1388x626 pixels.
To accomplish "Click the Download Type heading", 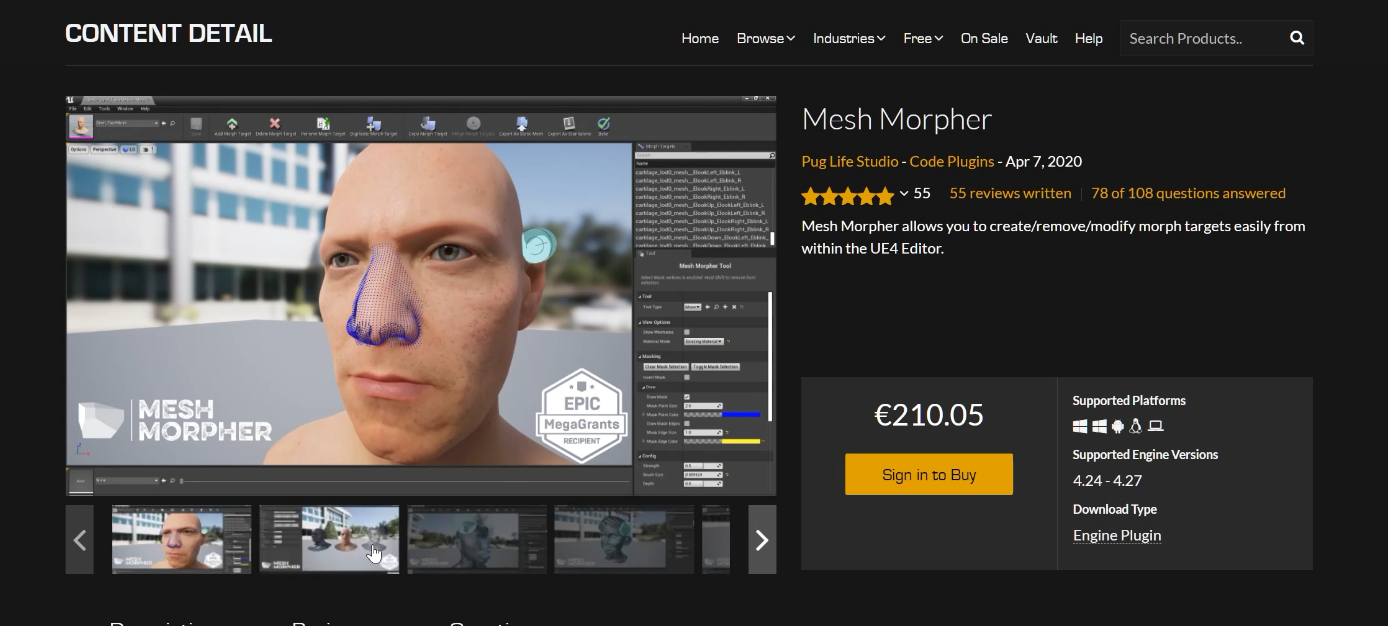I will (x=1115, y=510).
